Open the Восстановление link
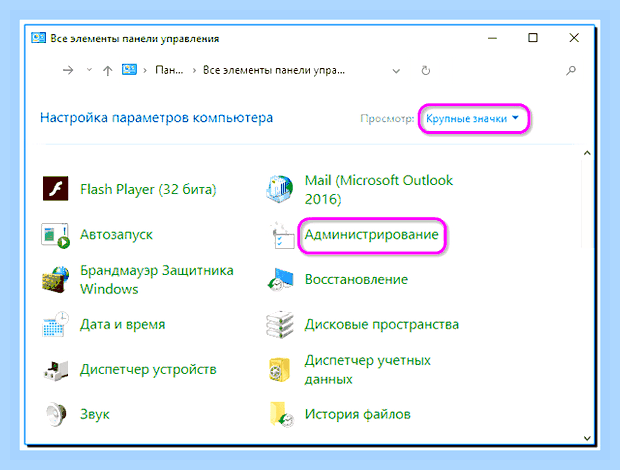Screen dimensions: 620x470 pyautogui.click(x=356, y=279)
